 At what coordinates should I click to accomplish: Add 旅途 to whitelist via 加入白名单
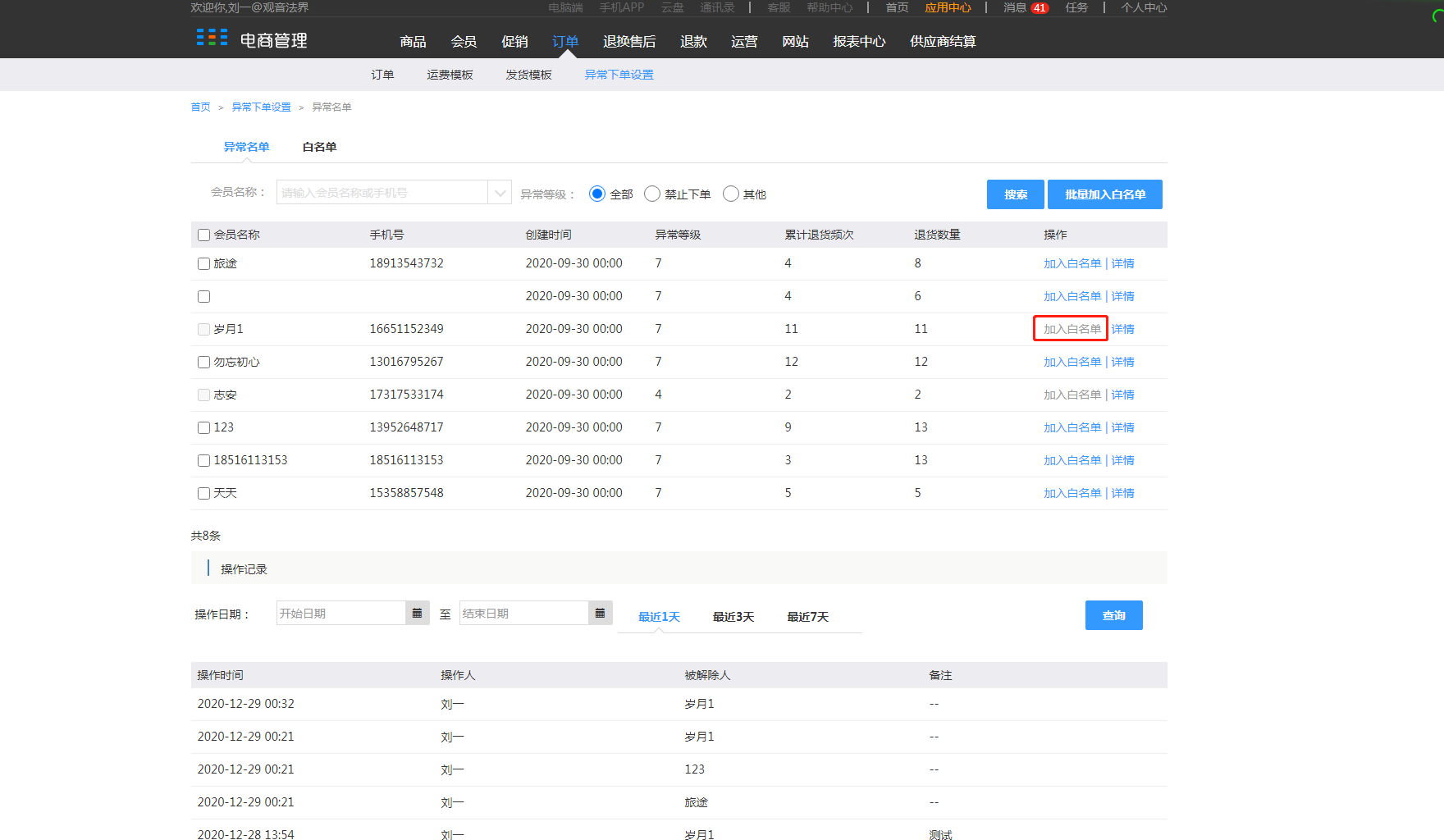(x=1072, y=263)
